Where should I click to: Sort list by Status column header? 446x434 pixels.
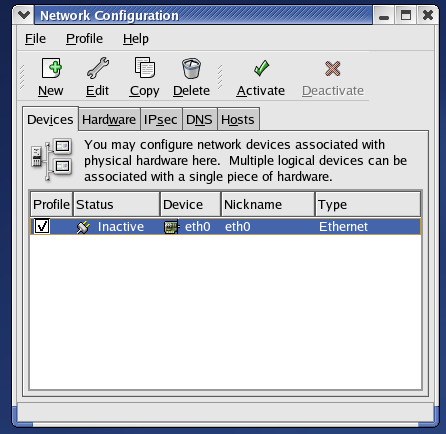[116, 204]
